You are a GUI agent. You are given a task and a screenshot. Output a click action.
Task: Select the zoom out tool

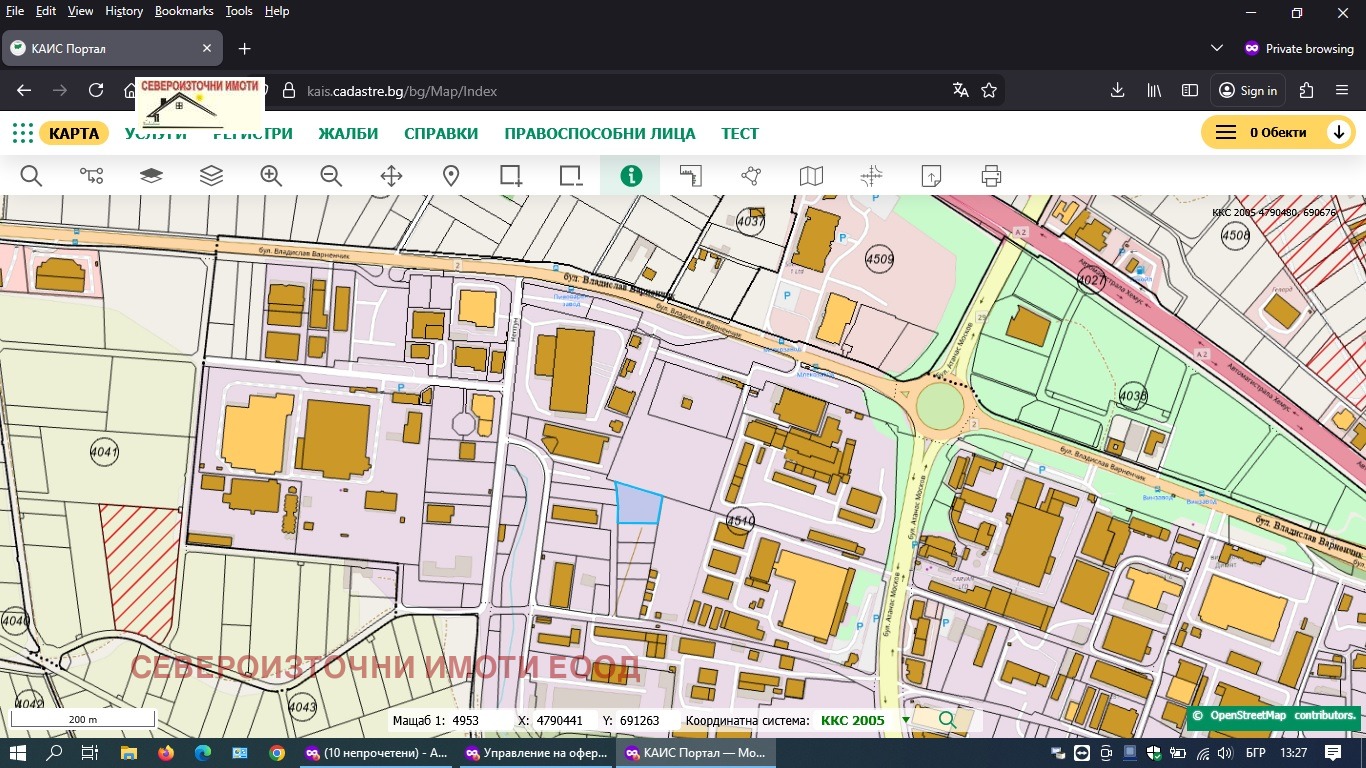pyautogui.click(x=331, y=176)
